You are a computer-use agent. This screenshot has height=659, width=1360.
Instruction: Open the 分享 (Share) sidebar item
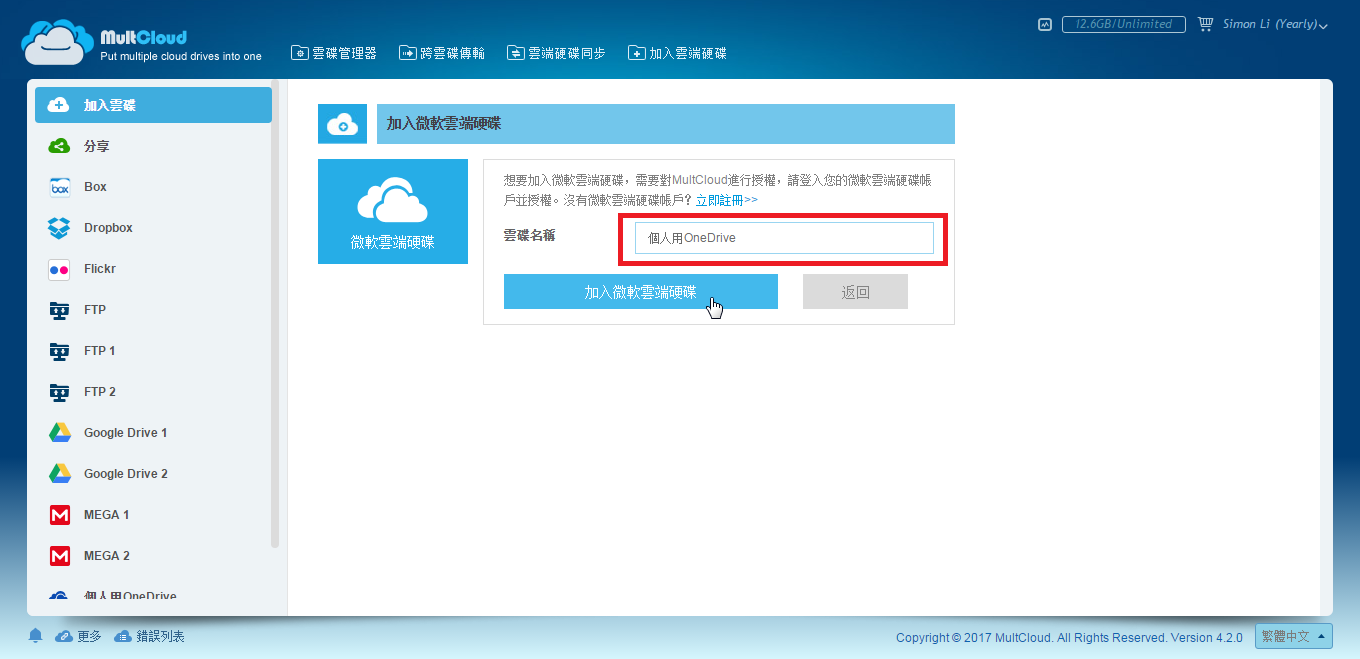96,146
